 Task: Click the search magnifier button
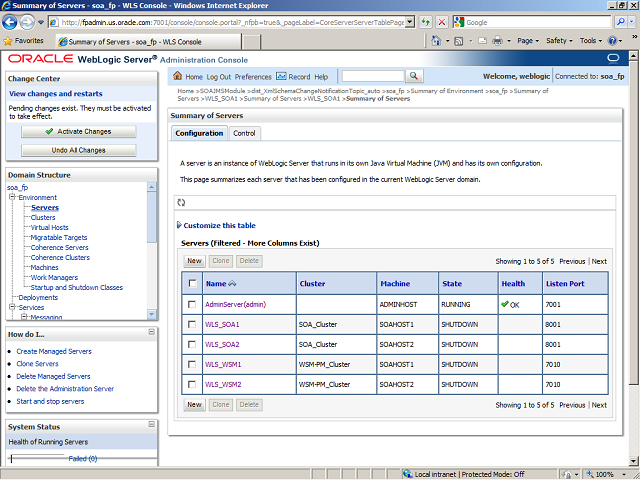[x=415, y=76]
